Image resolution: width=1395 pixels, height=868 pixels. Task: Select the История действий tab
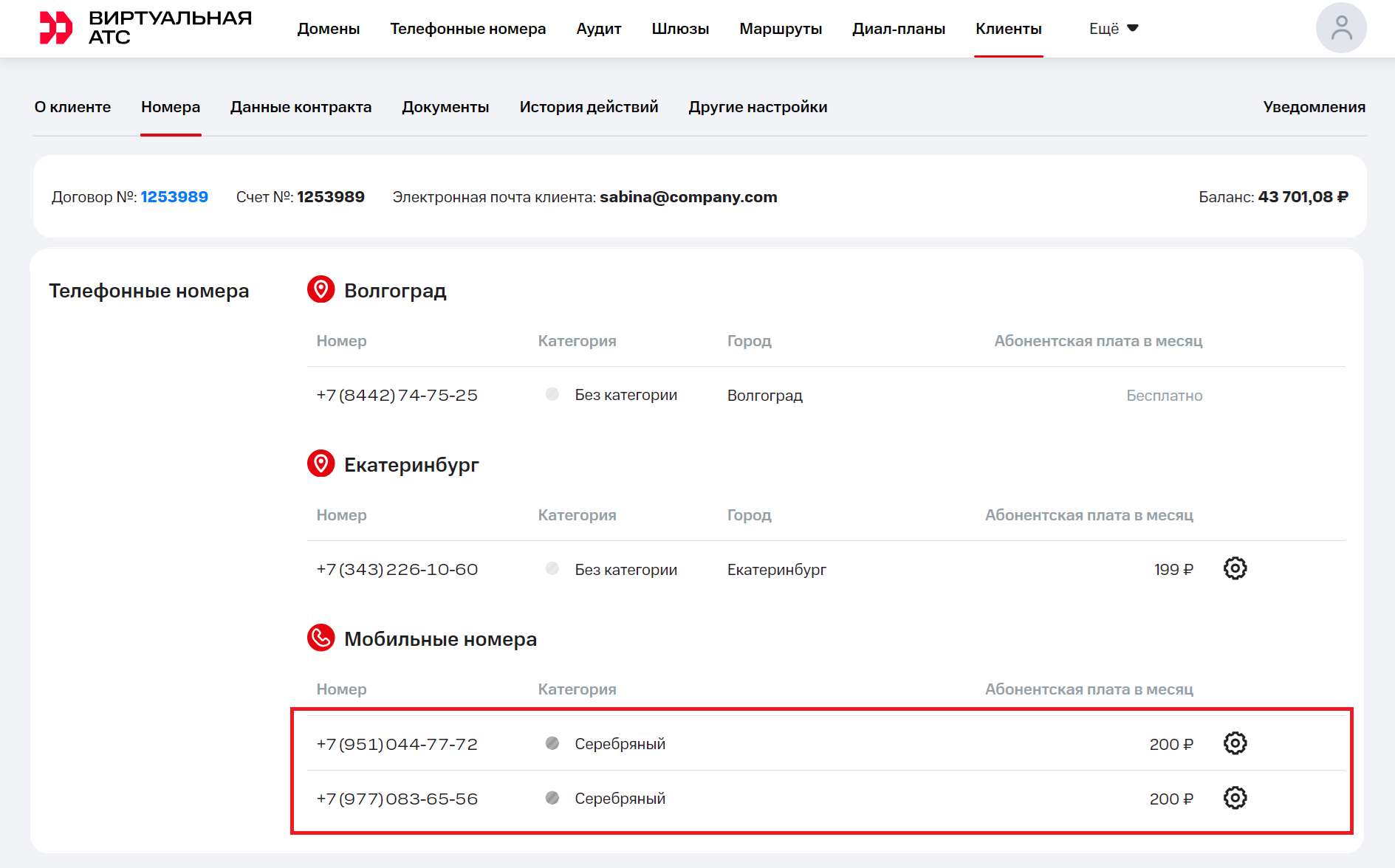pos(589,107)
